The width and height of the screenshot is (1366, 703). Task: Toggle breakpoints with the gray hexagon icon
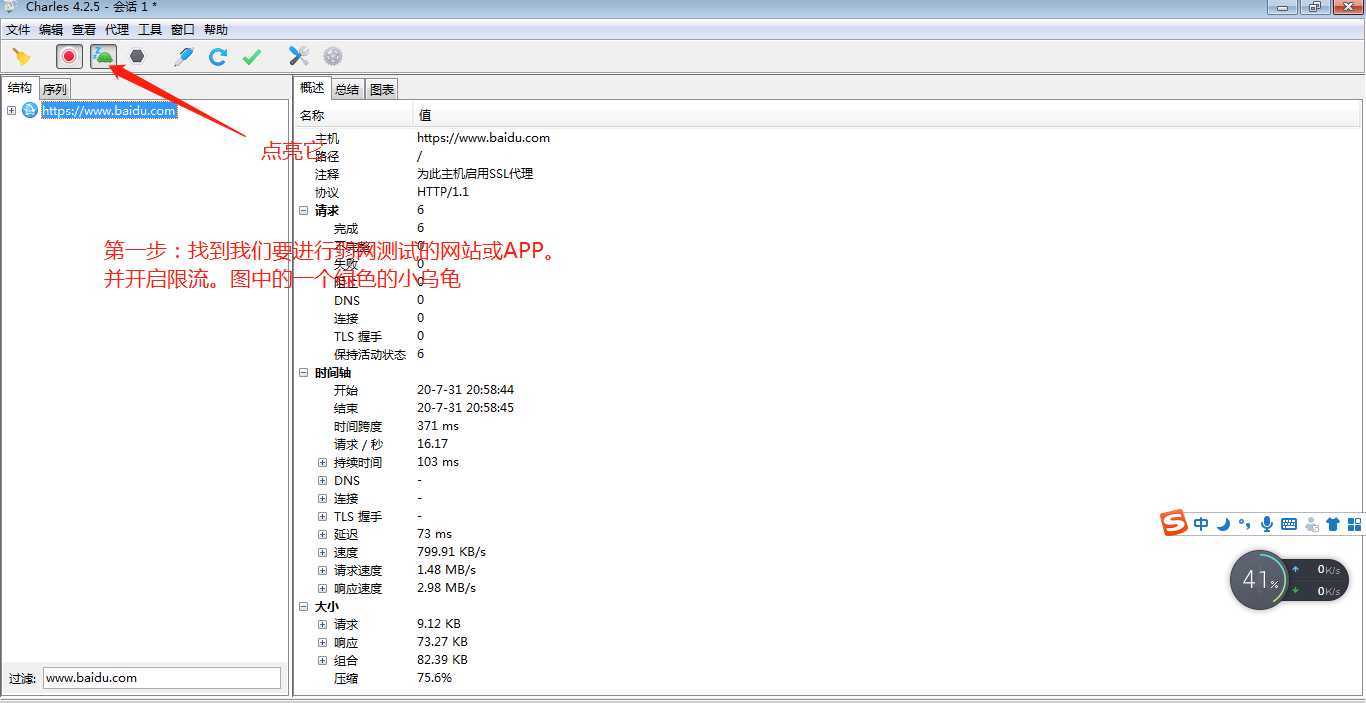(137, 57)
